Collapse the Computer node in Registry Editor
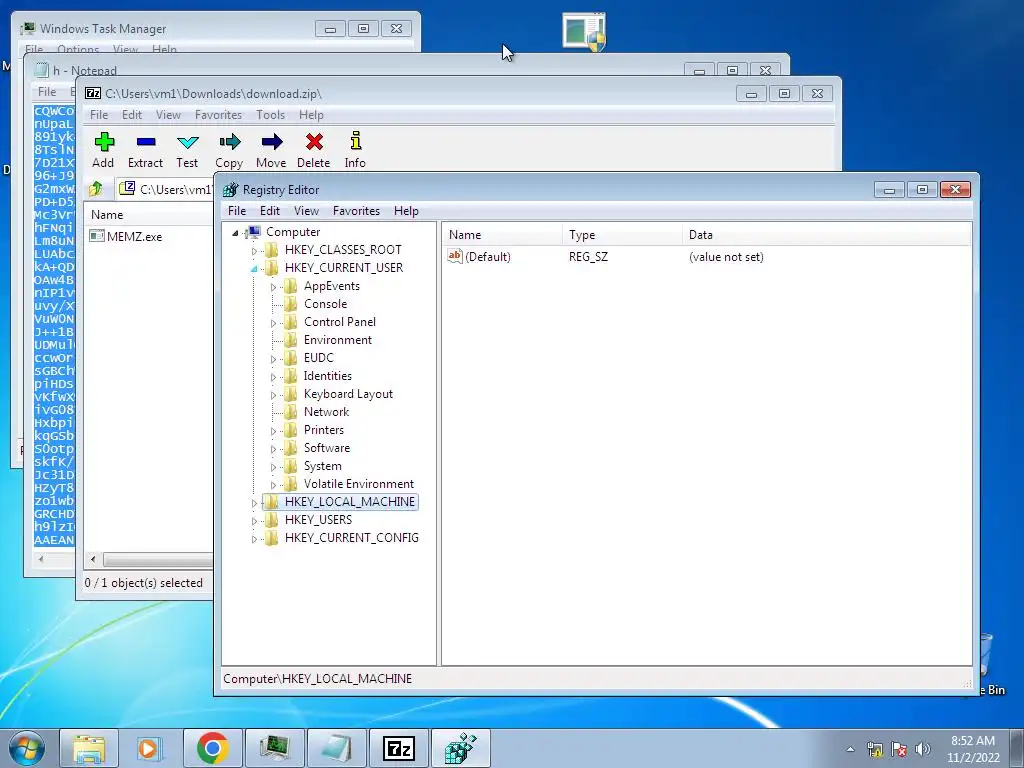Screen dimensions: 1024x768 (235, 232)
